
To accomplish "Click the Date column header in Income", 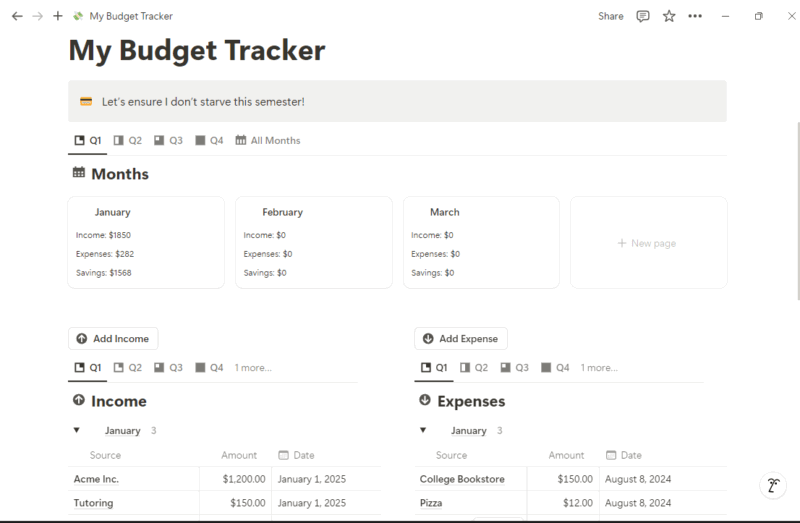I will [296, 455].
